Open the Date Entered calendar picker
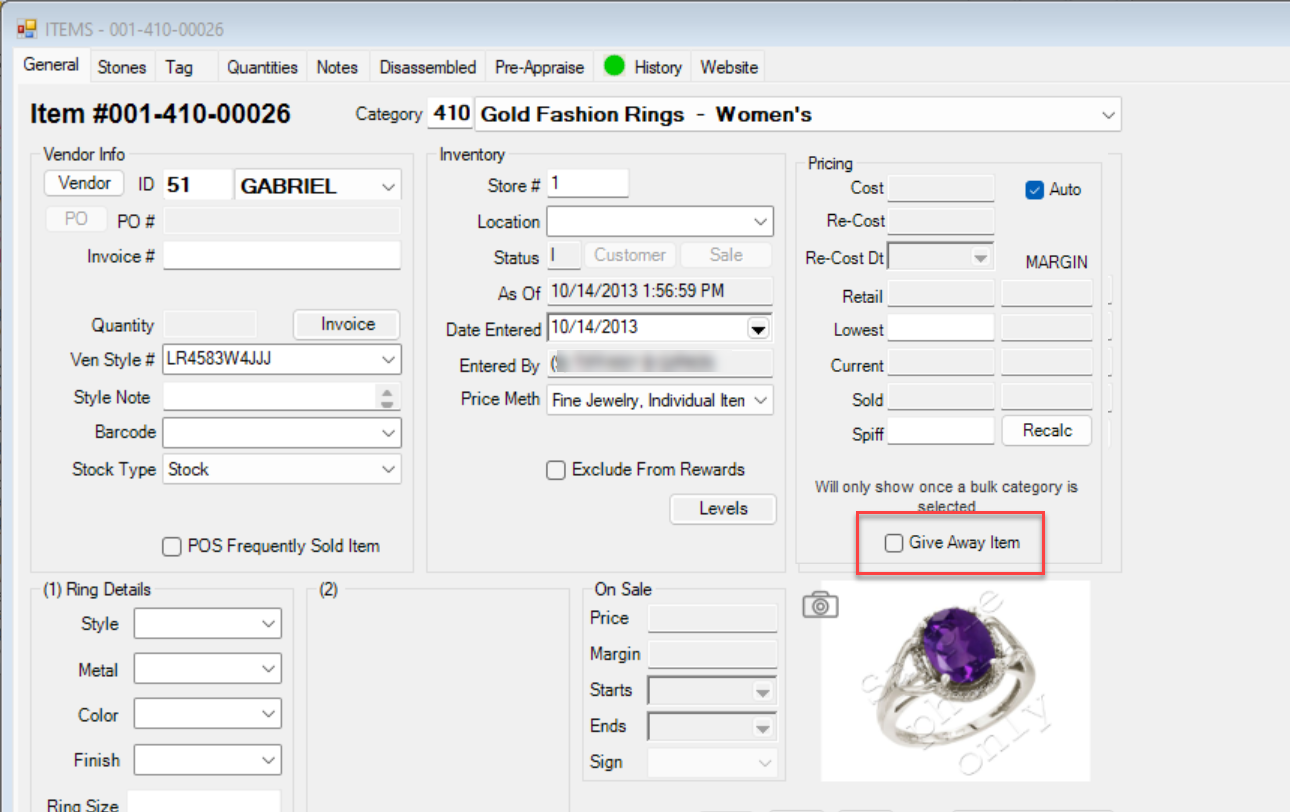The width and height of the screenshot is (1290, 812). 759,328
